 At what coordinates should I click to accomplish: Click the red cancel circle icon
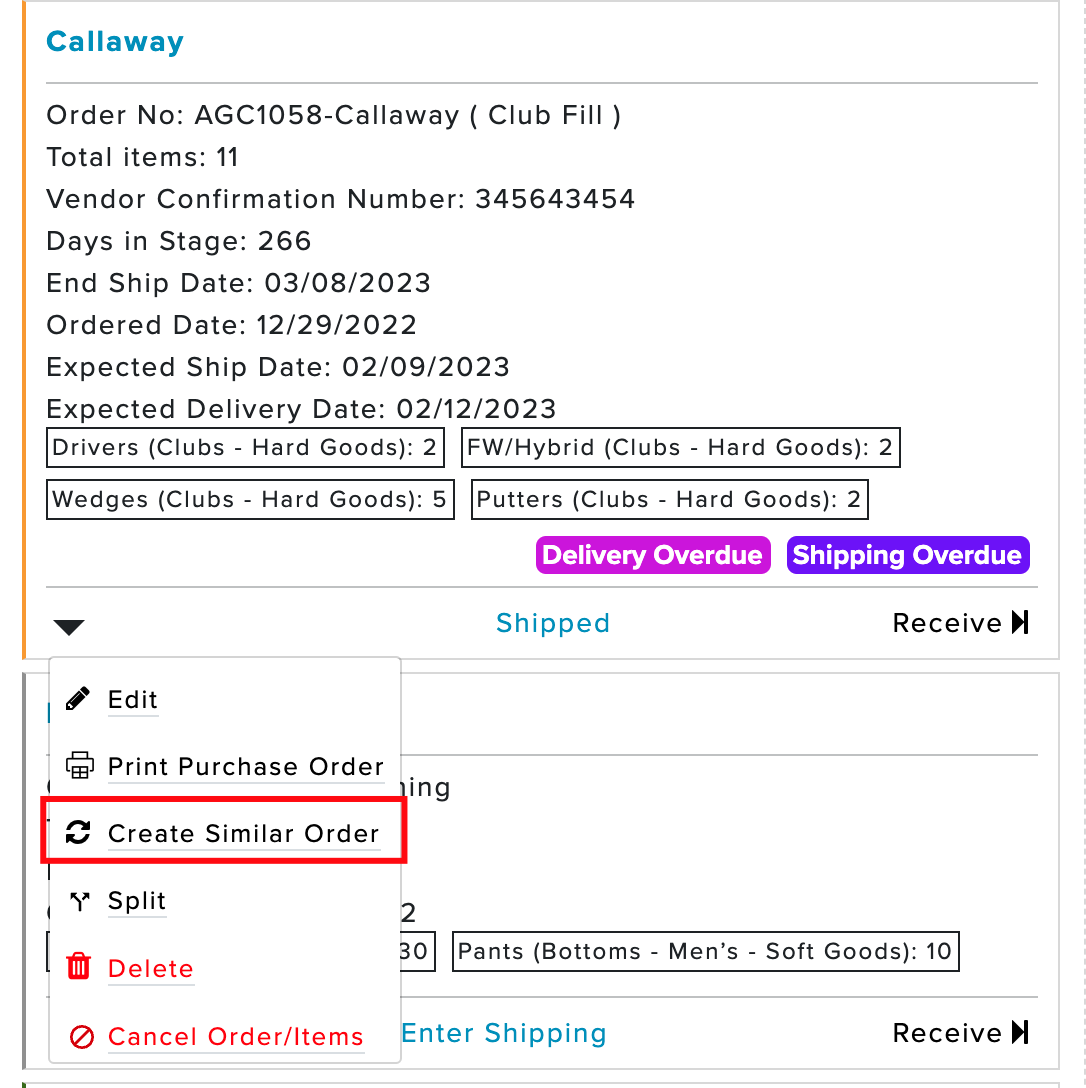[x=81, y=1037]
